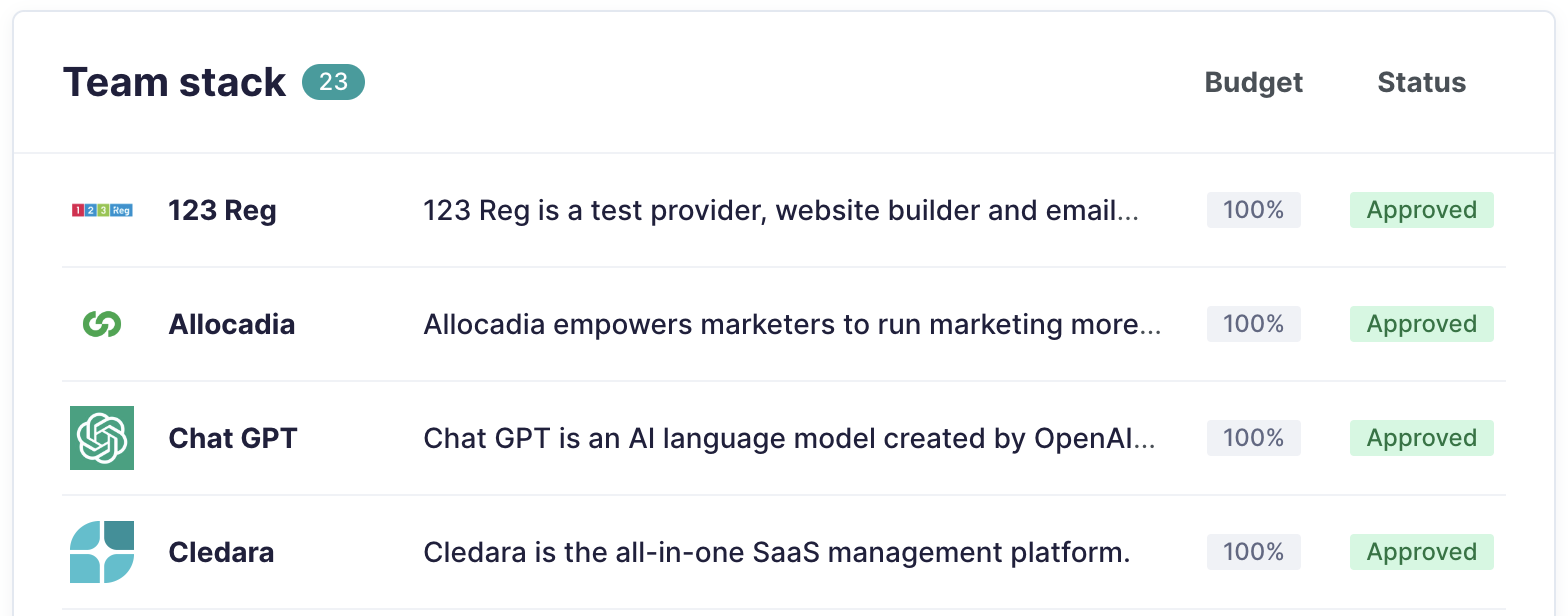Screen dimensions: 1568x616
Task: Click the Team stack heading
Action: [175, 82]
